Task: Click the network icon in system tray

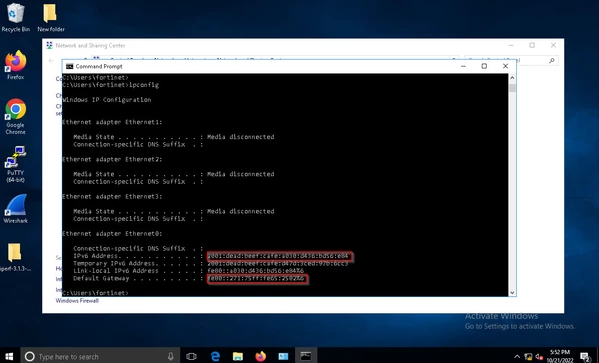Action: tap(528, 357)
